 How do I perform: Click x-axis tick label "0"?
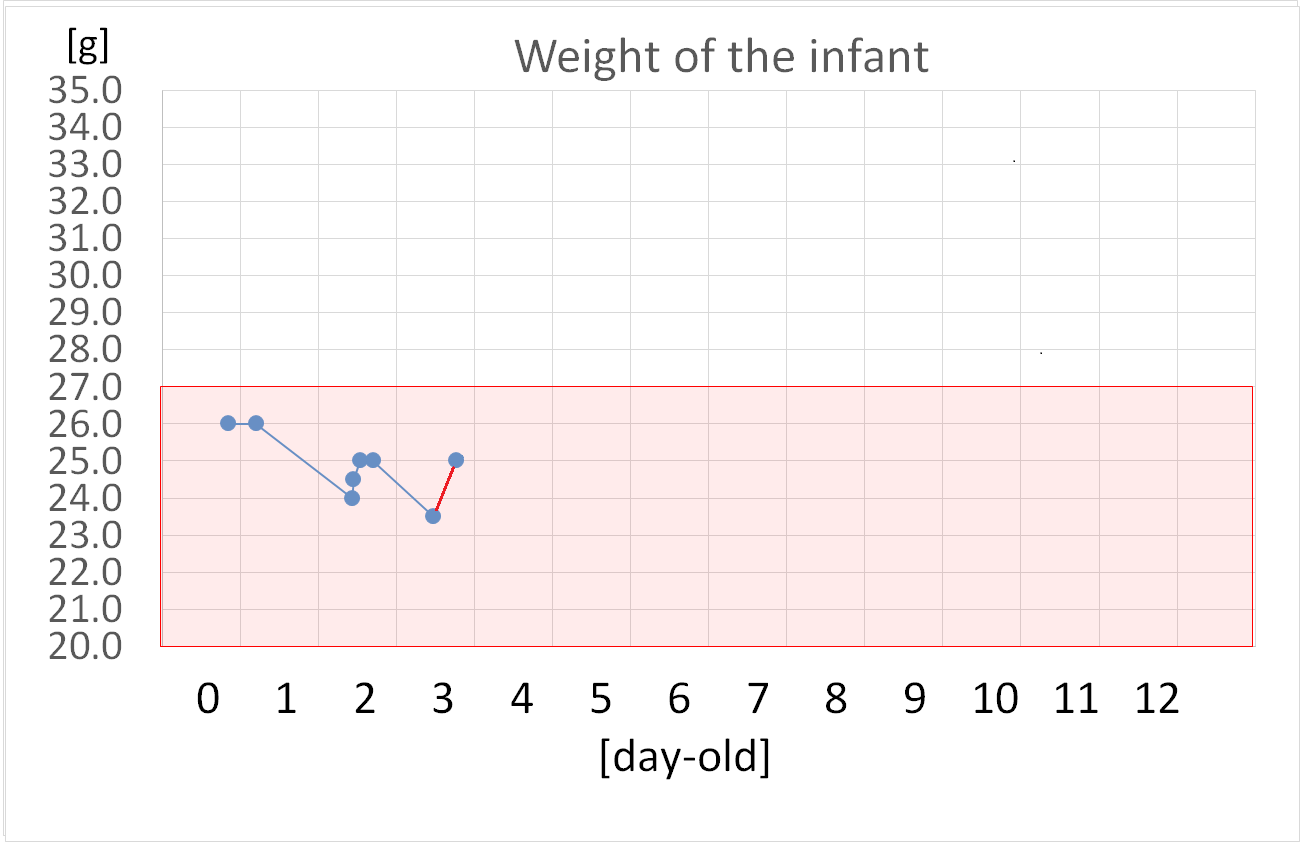208,699
